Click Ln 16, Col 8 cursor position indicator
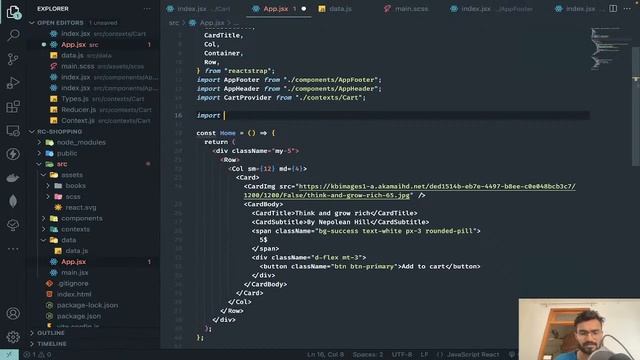The height and width of the screenshot is (360, 640). point(325,355)
